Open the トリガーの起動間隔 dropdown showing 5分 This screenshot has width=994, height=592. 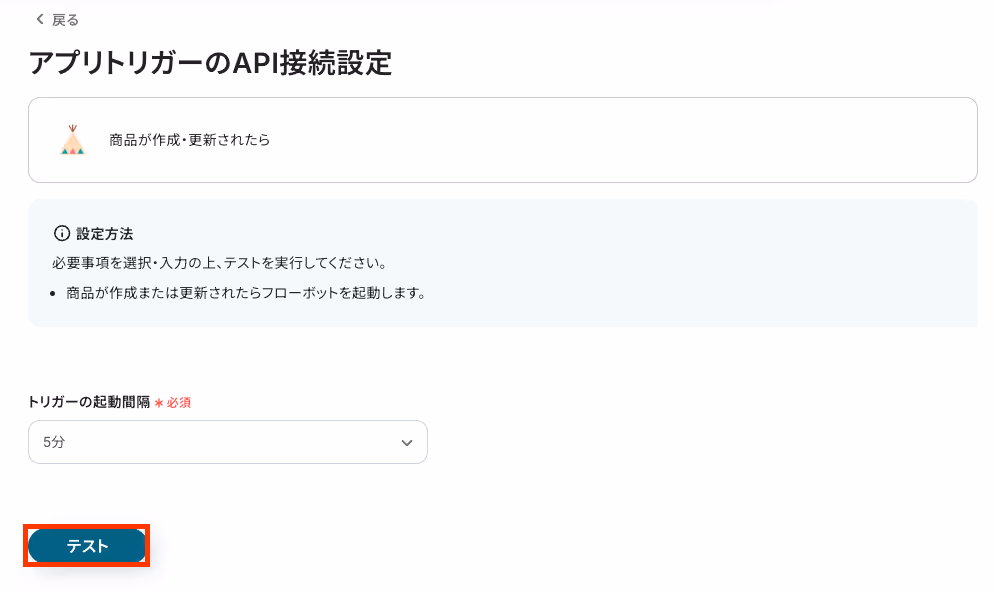click(228, 442)
